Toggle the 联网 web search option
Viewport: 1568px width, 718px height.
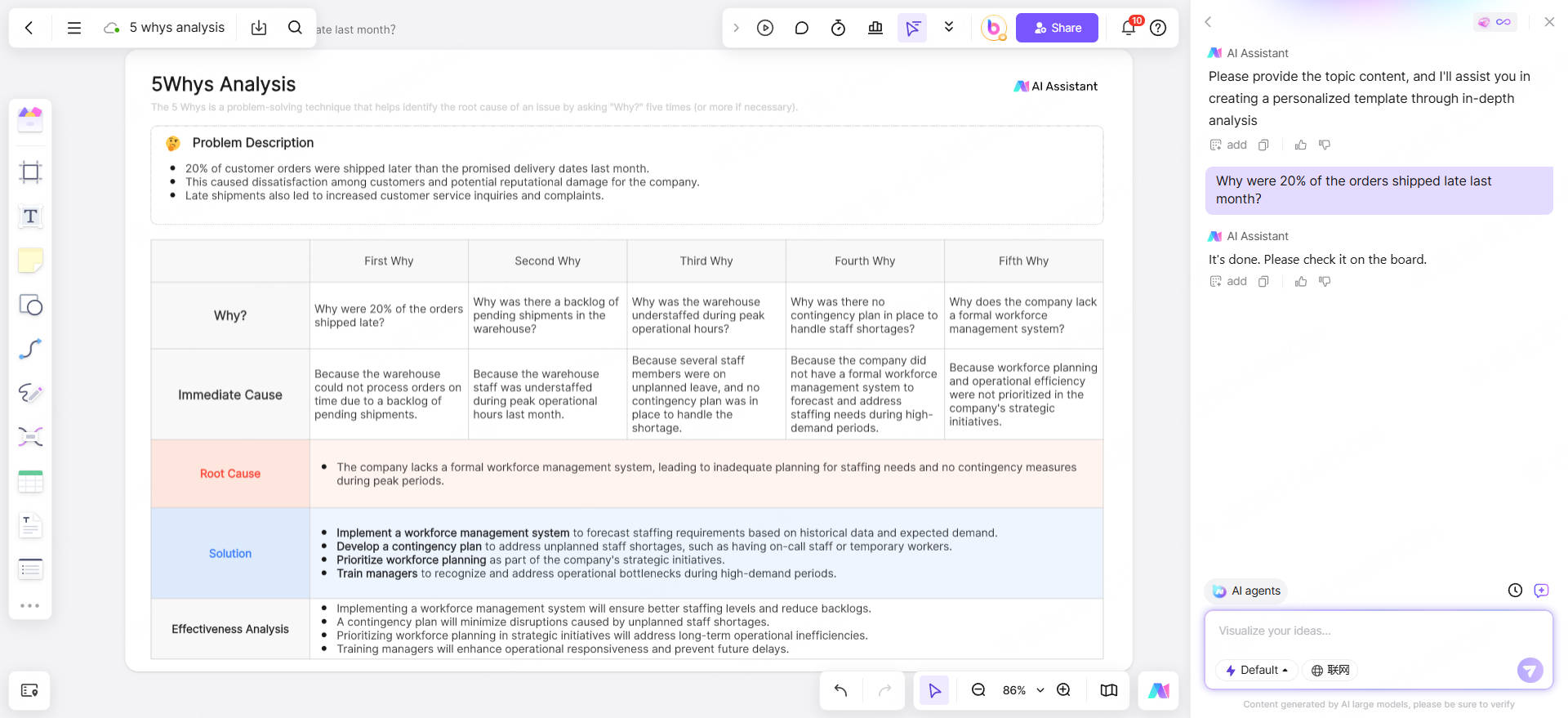1330,670
